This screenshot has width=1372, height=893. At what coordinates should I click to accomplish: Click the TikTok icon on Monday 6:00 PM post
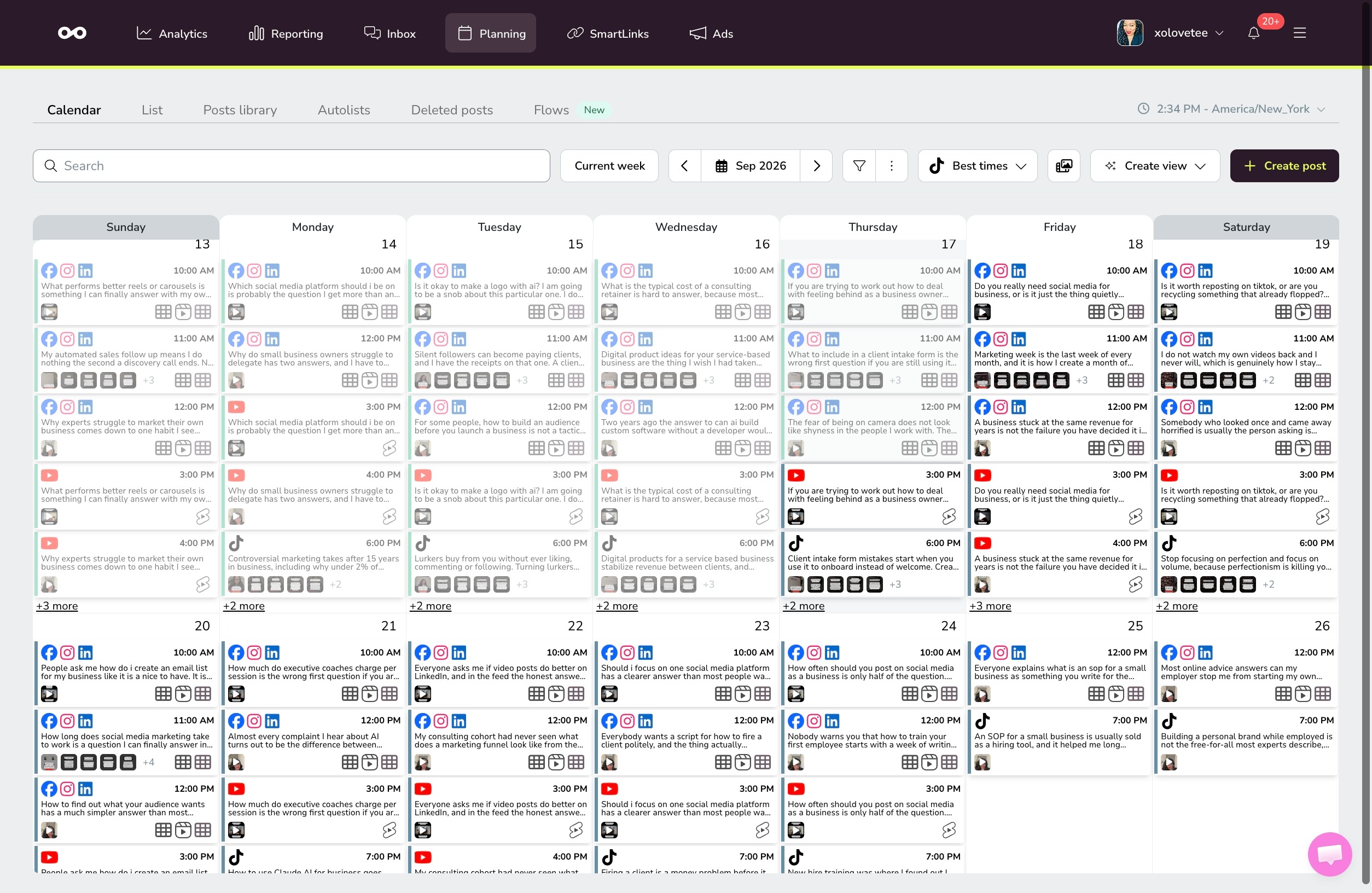236,543
